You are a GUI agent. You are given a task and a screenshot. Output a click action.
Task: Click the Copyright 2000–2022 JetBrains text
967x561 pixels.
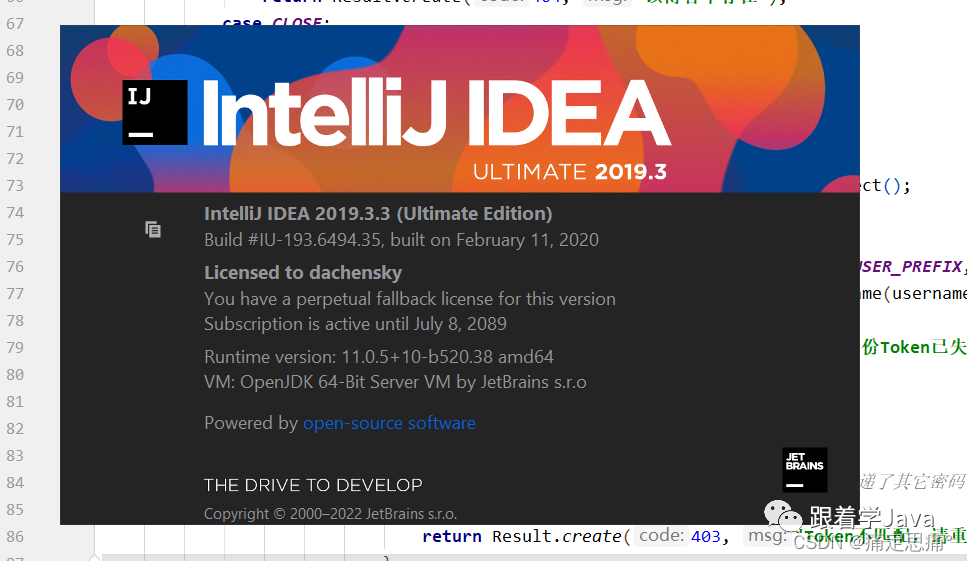[x=331, y=514]
